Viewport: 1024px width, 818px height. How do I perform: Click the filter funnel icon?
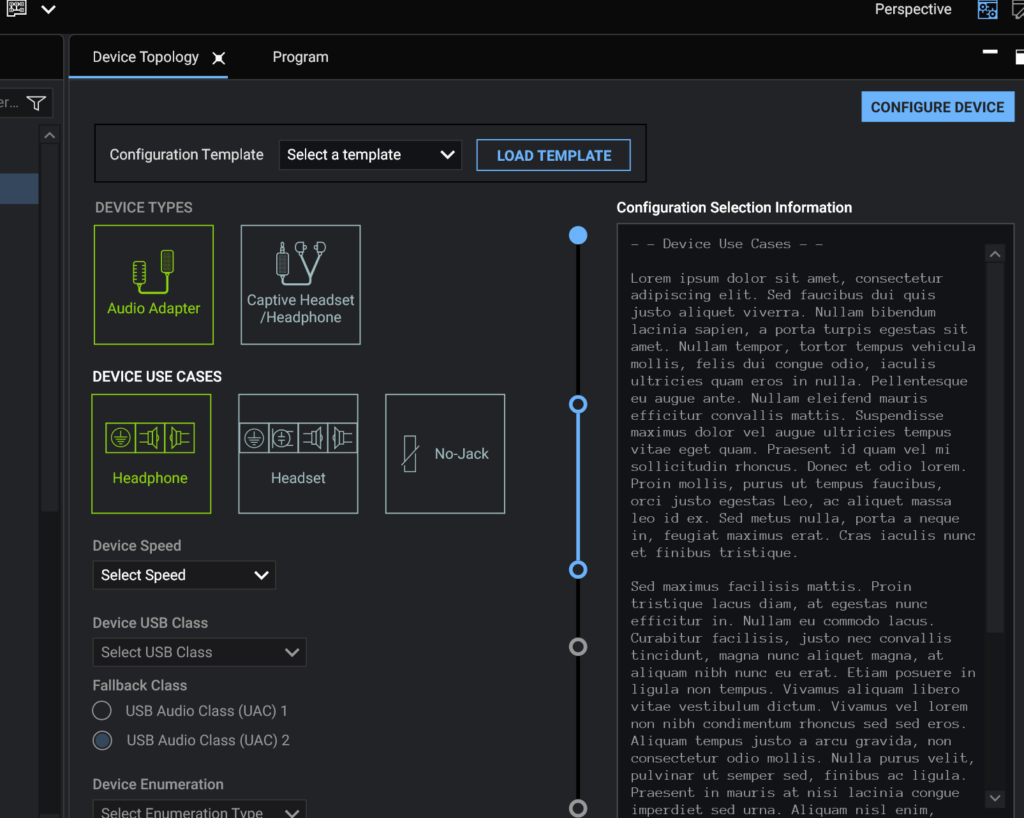click(37, 103)
